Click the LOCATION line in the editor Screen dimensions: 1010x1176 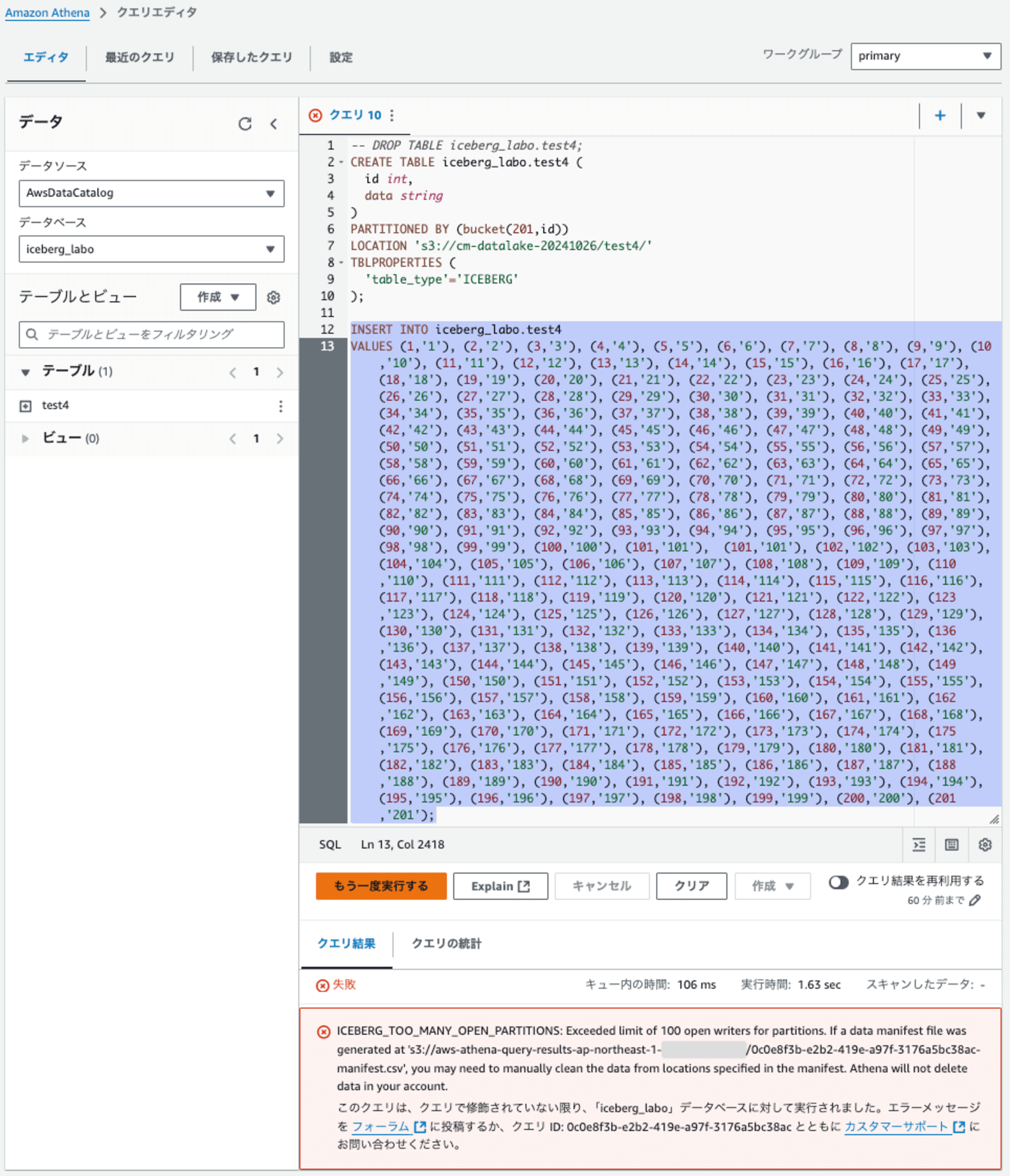[x=501, y=246]
